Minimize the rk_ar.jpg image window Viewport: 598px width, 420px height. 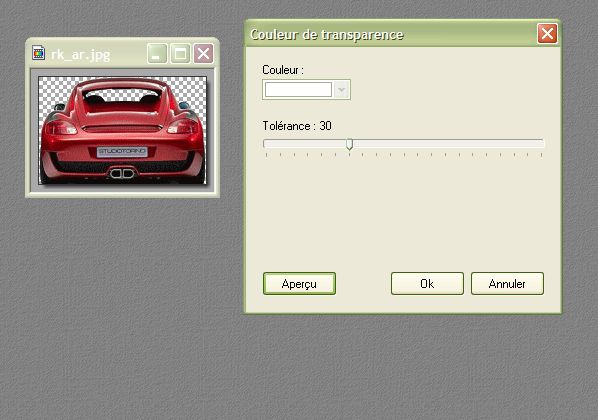click(x=157, y=53)
